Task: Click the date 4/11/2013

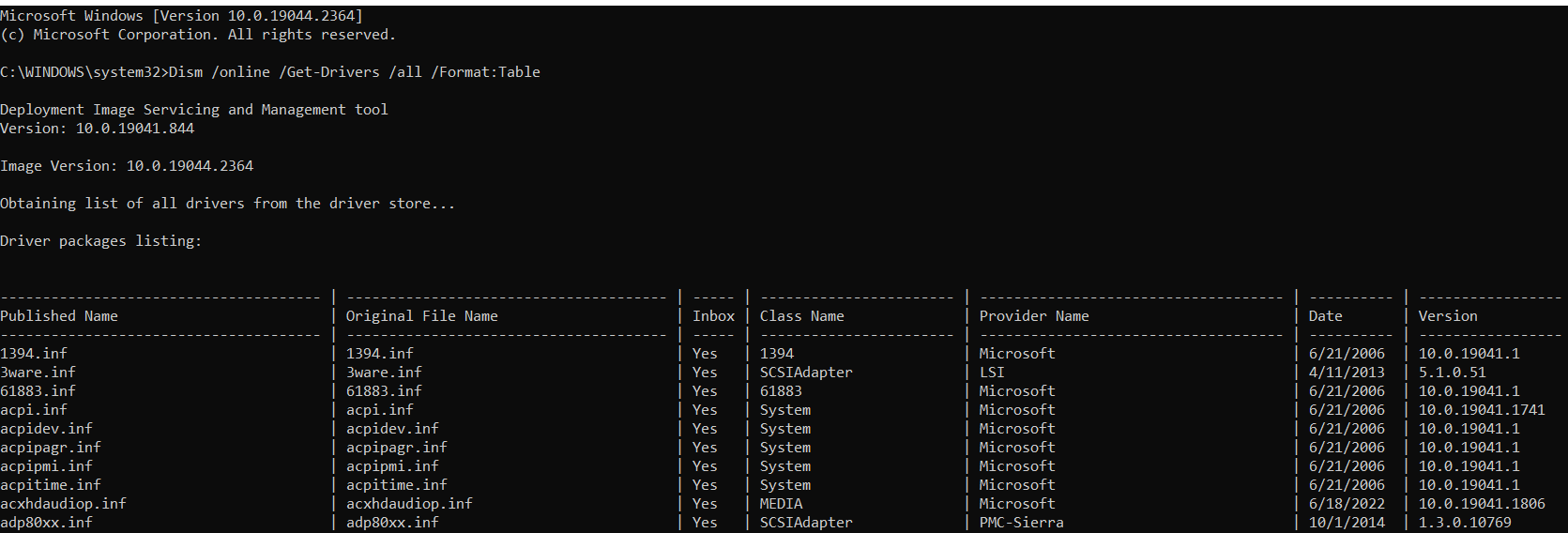Action: click(x=1347, y=373)
